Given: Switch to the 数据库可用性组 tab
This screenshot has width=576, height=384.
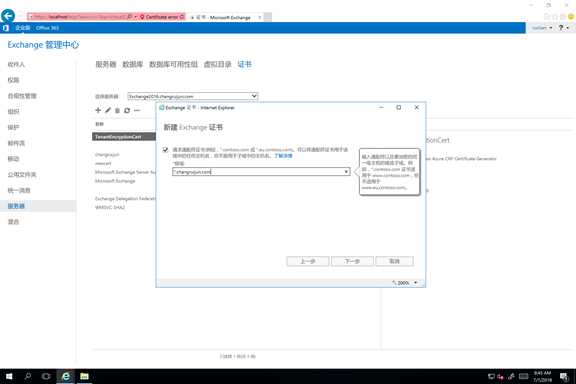Looking at the screenshot, I should pyautogui.click(x=173, y=64).
